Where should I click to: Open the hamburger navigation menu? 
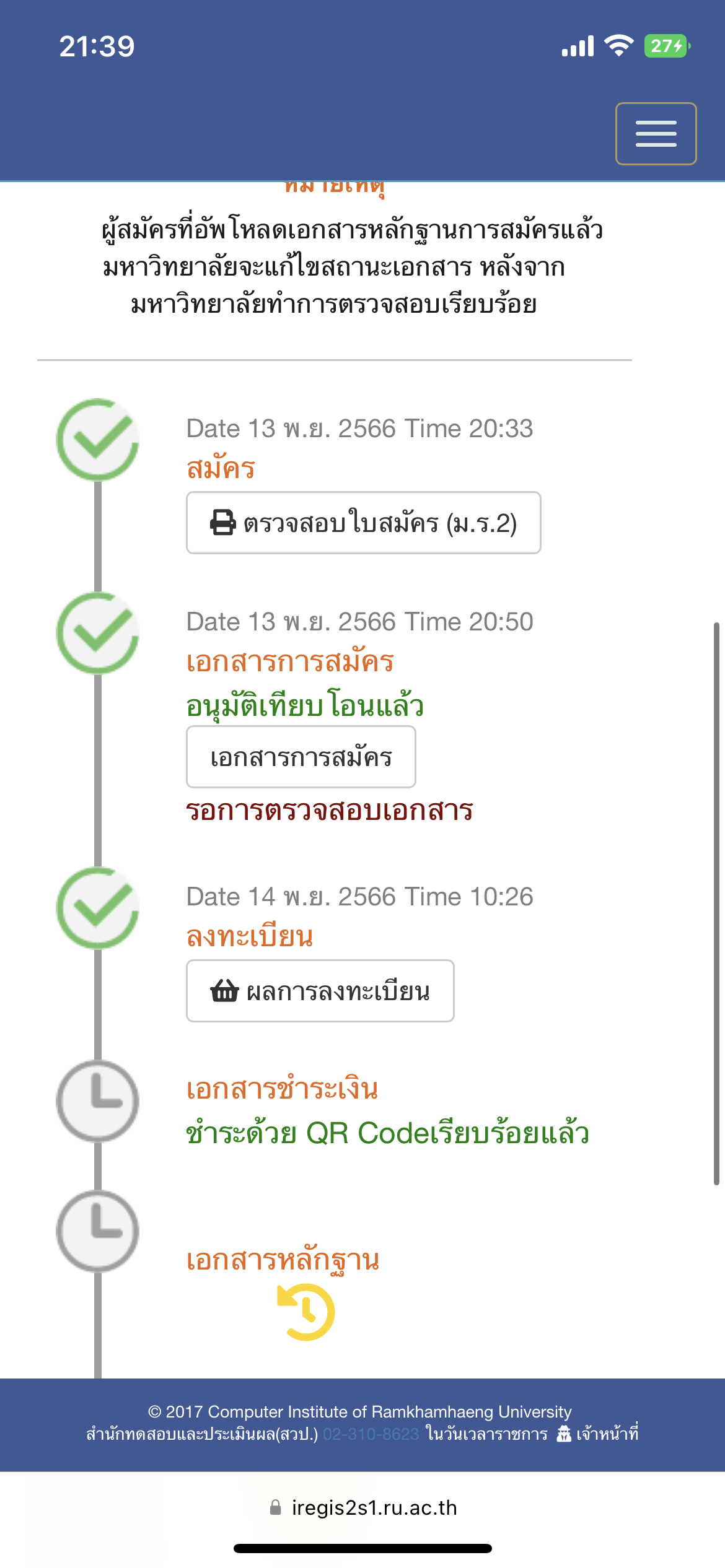point(656,134)
